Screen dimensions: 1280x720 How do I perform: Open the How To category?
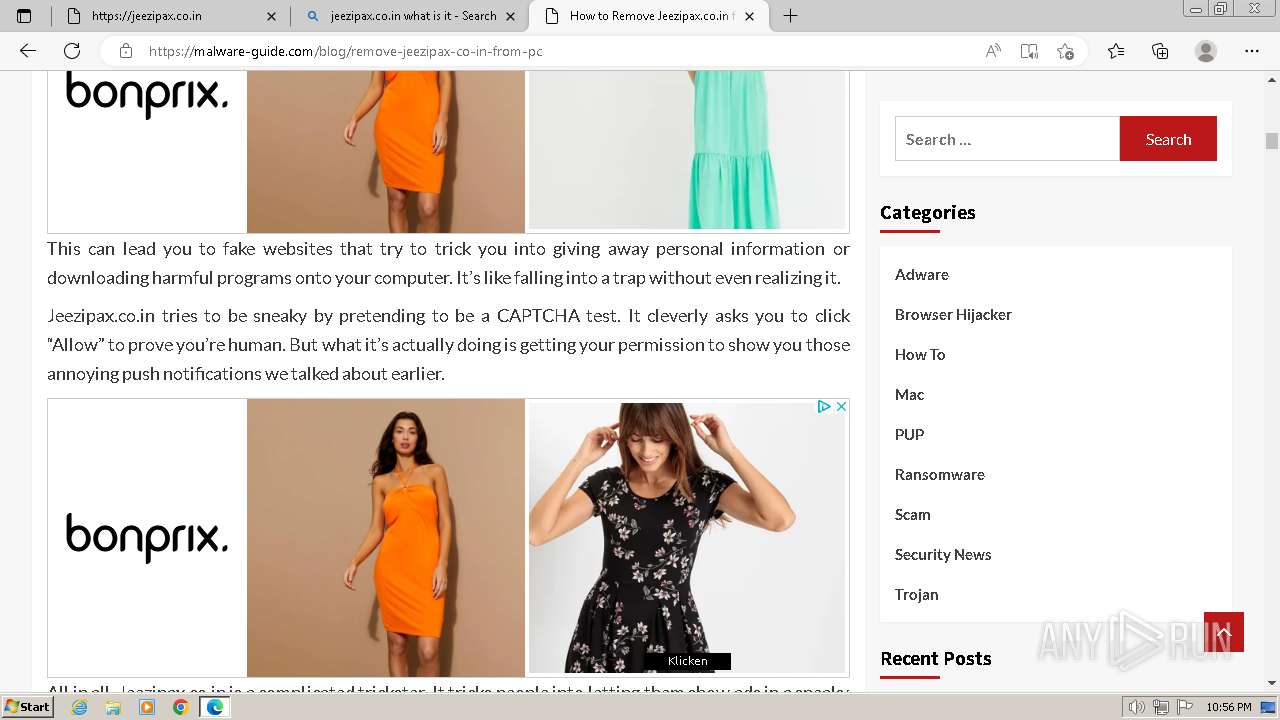(x=920, y=354)
